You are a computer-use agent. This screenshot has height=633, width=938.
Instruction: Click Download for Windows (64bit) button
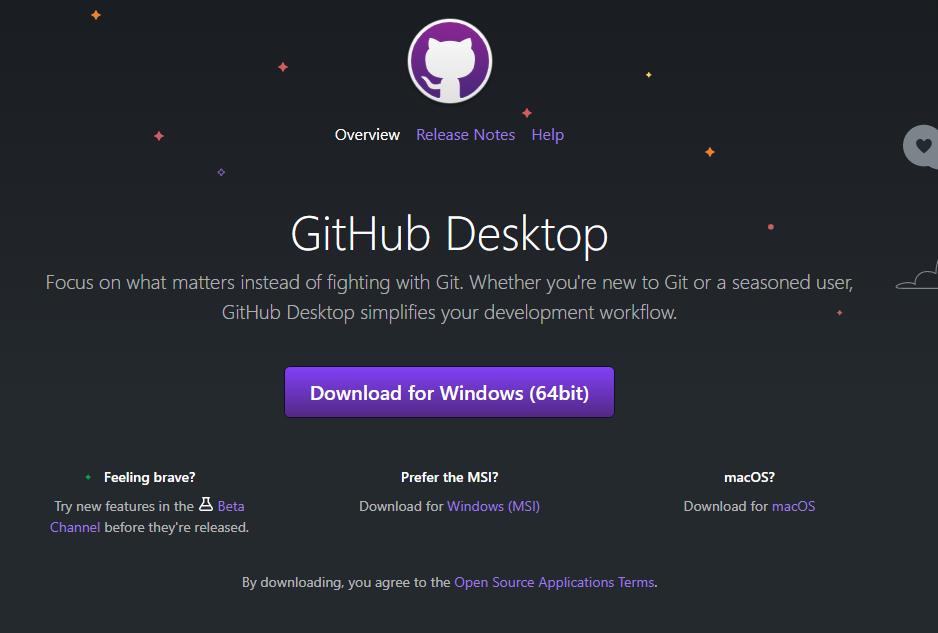coord(449,392)
